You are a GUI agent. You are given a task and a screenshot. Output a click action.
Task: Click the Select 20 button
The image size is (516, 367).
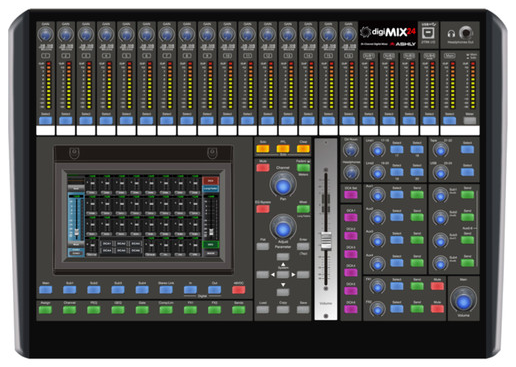click(x=417, y=172)
